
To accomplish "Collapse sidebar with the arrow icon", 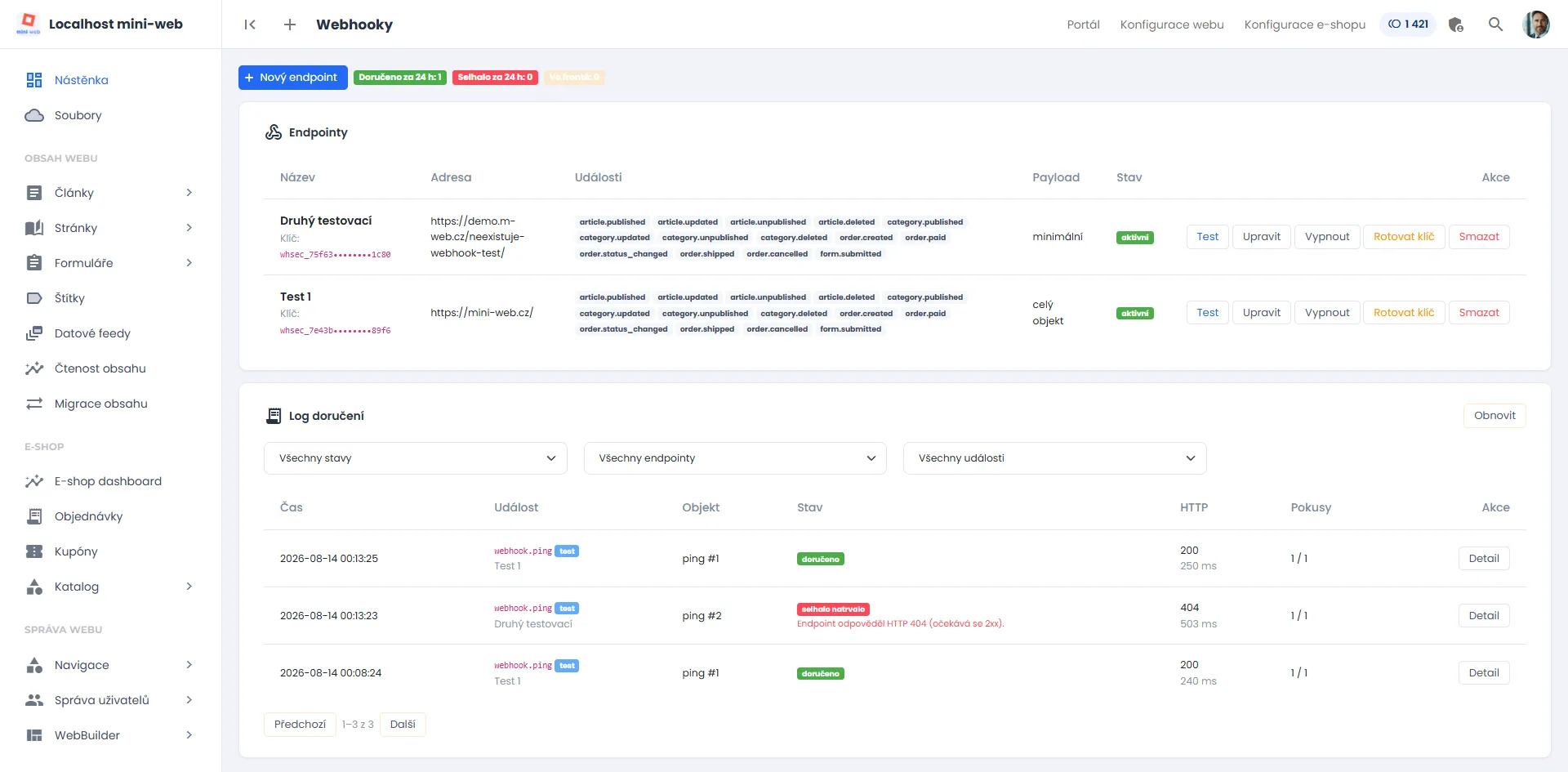I will click(x=250, y=25).
